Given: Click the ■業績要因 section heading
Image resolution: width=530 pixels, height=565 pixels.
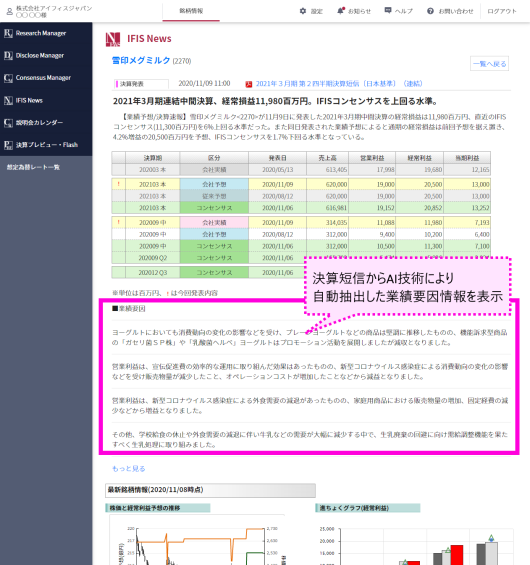Looking at the screenshot, I should coord(129,309).
